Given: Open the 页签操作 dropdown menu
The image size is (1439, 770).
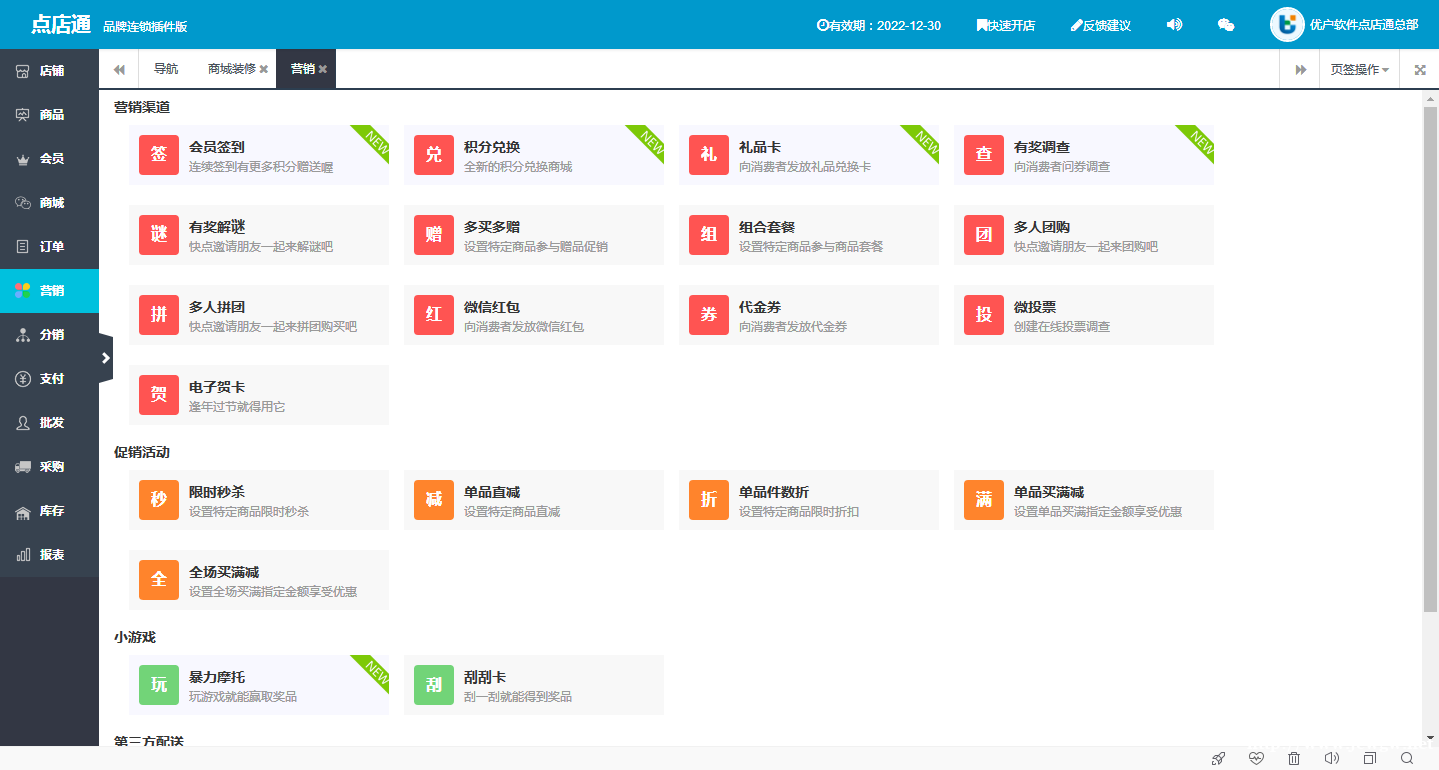Looking at the screenshot, I should point(1359,70).
